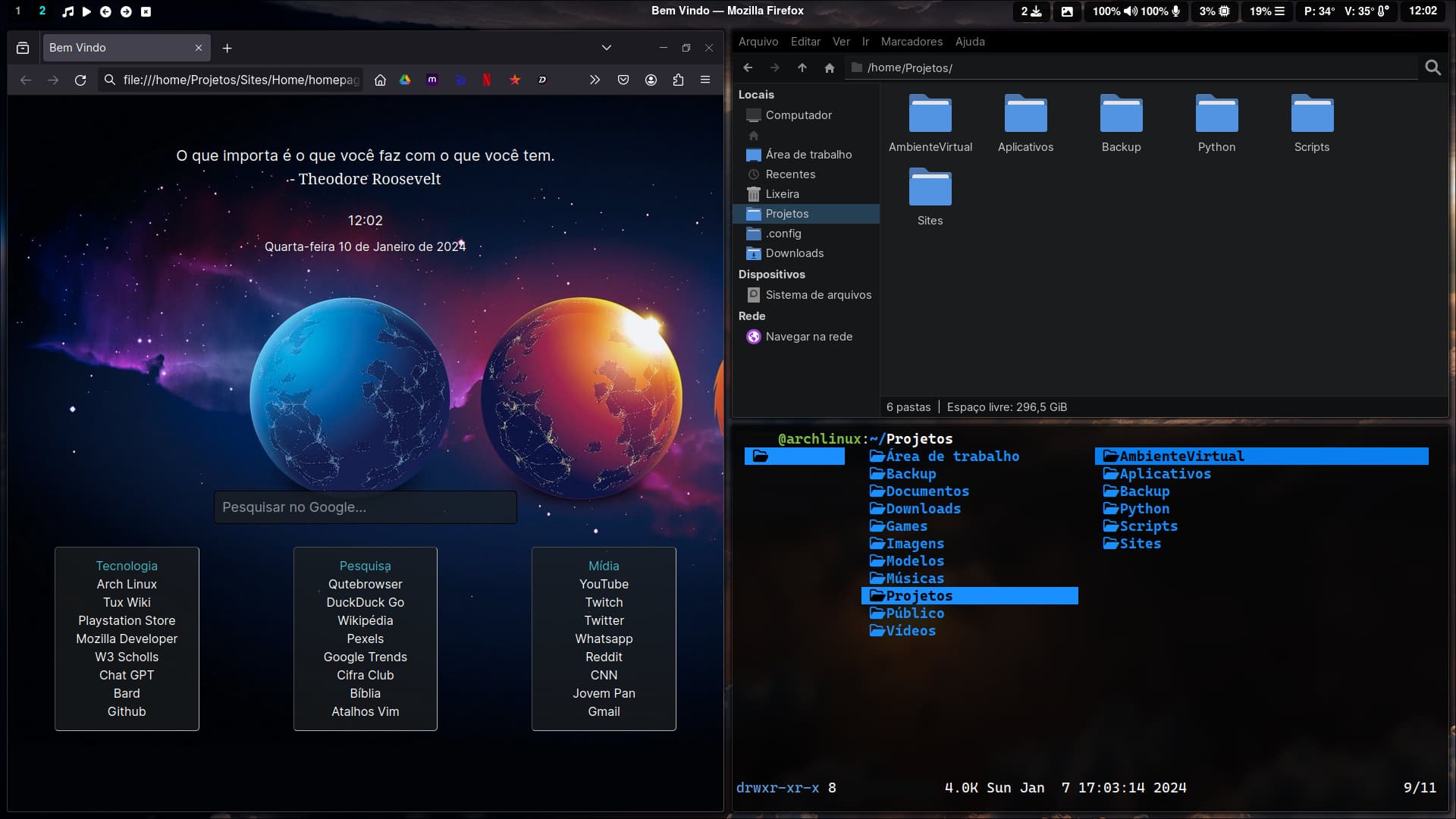Screen dimensions: 1456x819
Task: Switch to workspace 1 in top bar
Action: 18,11
